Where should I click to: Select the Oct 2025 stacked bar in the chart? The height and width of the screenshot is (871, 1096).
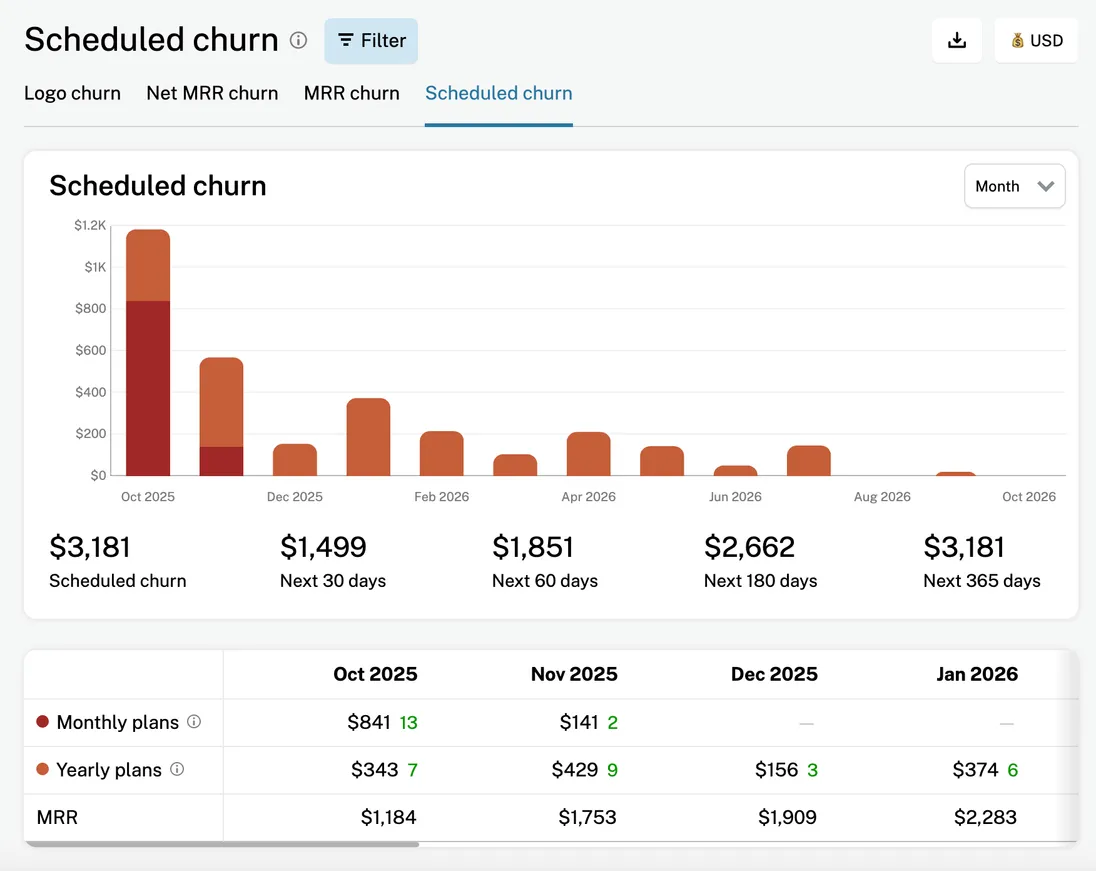(147, 350)
